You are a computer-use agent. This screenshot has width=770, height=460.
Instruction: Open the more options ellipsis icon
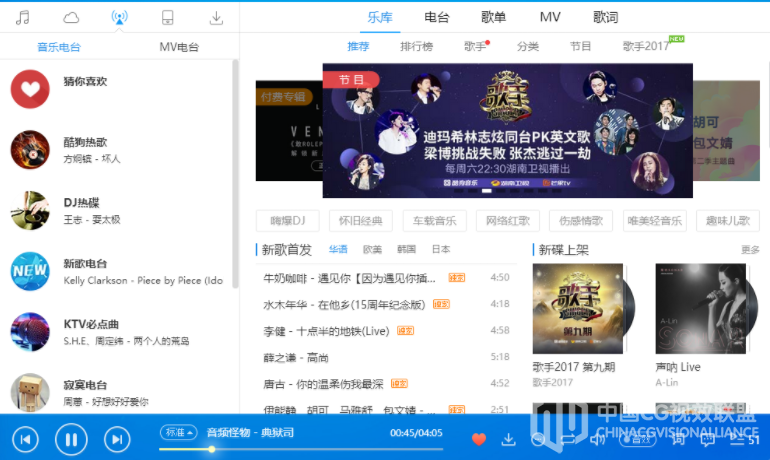click(x=538, y=439)
